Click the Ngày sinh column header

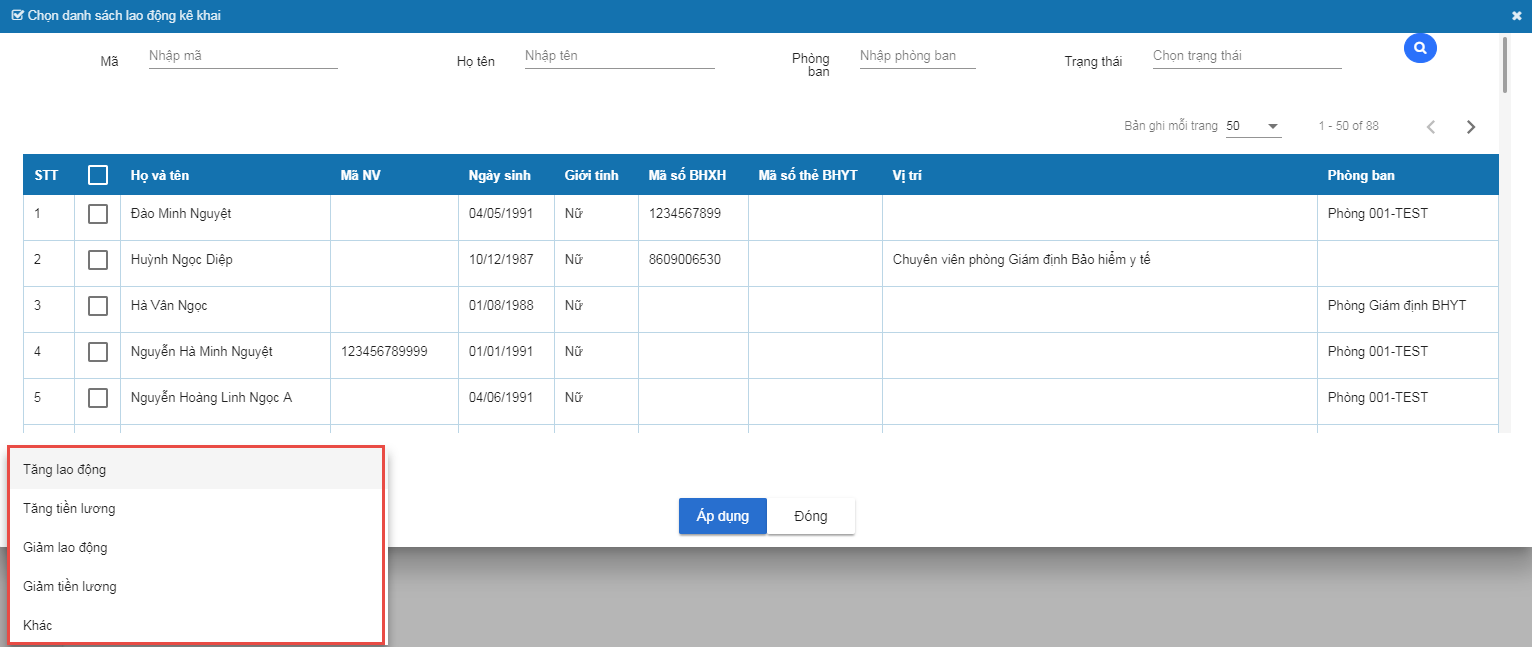pyautogui.click(x=500, y=175)
